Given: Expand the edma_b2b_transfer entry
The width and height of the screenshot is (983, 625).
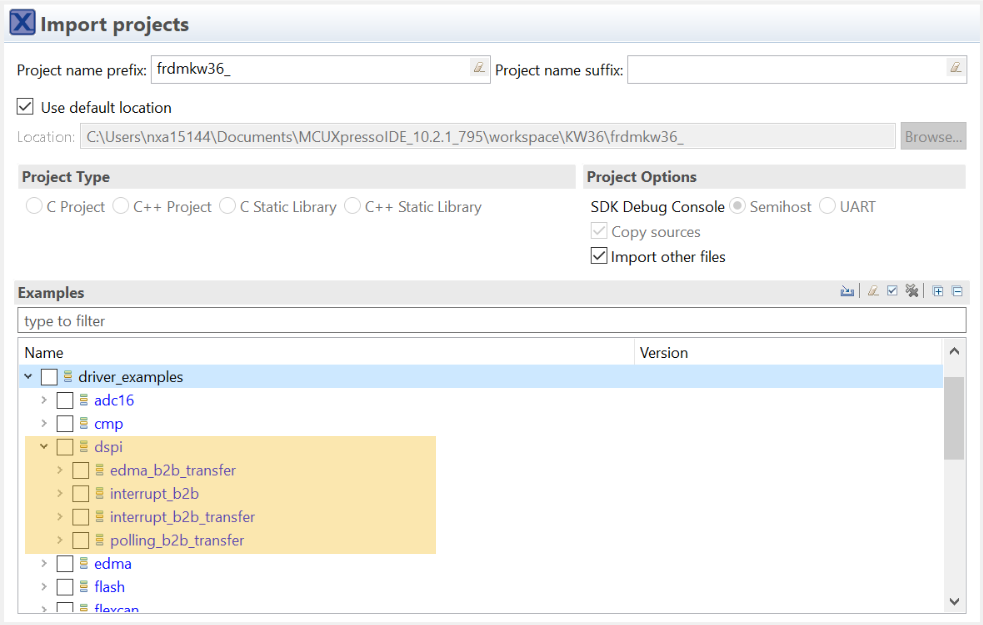Looking at the screenshot, I should point(60,470).
